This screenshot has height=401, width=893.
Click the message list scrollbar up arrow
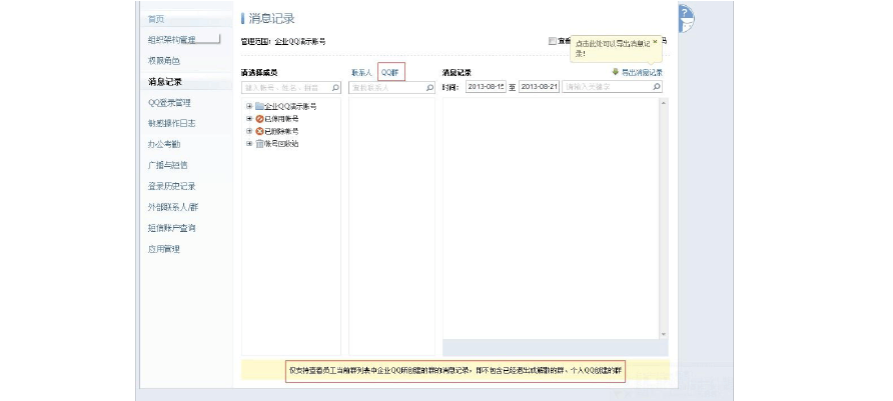(663, 102)
